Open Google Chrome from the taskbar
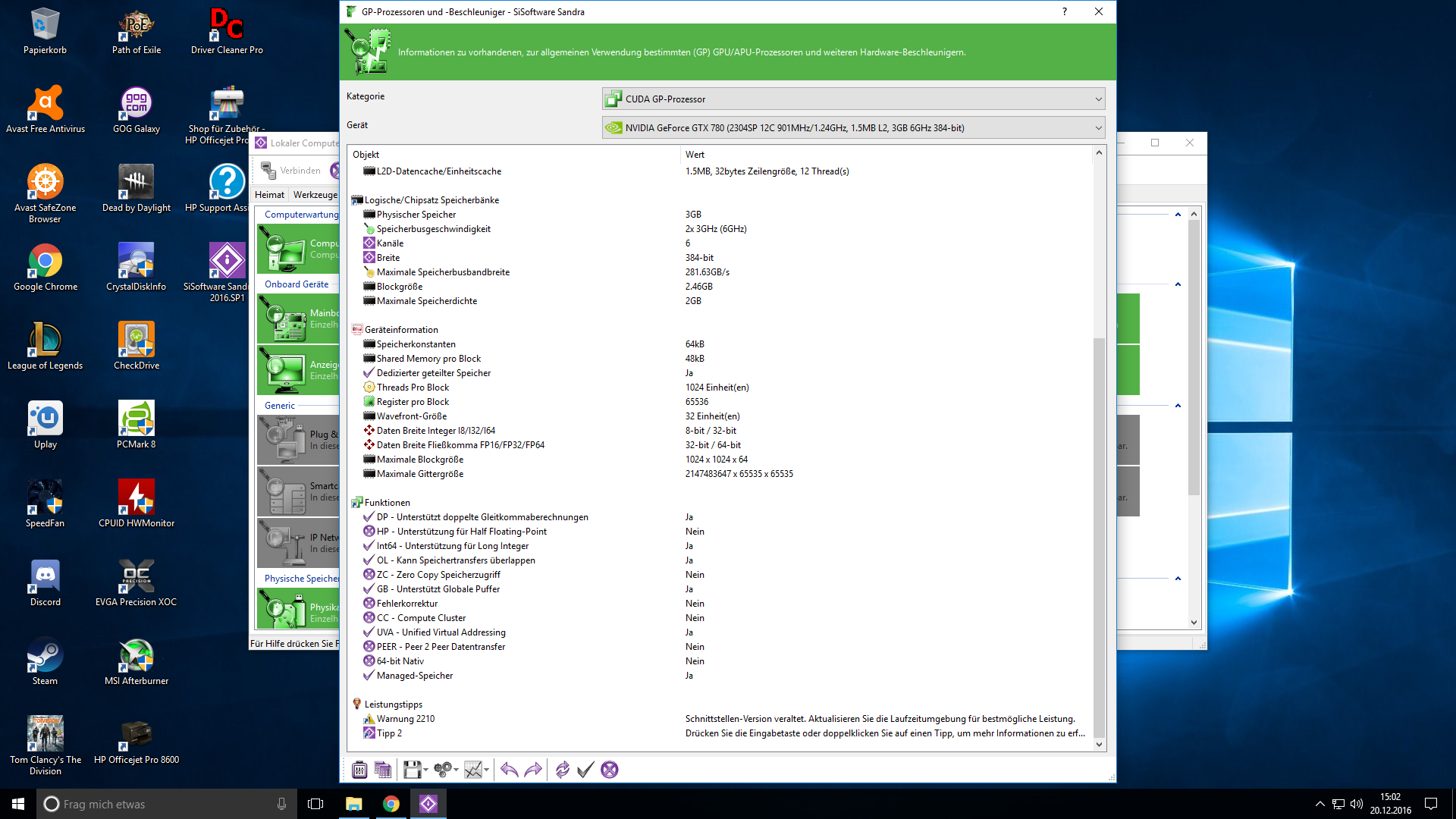 tap(391, 804)
